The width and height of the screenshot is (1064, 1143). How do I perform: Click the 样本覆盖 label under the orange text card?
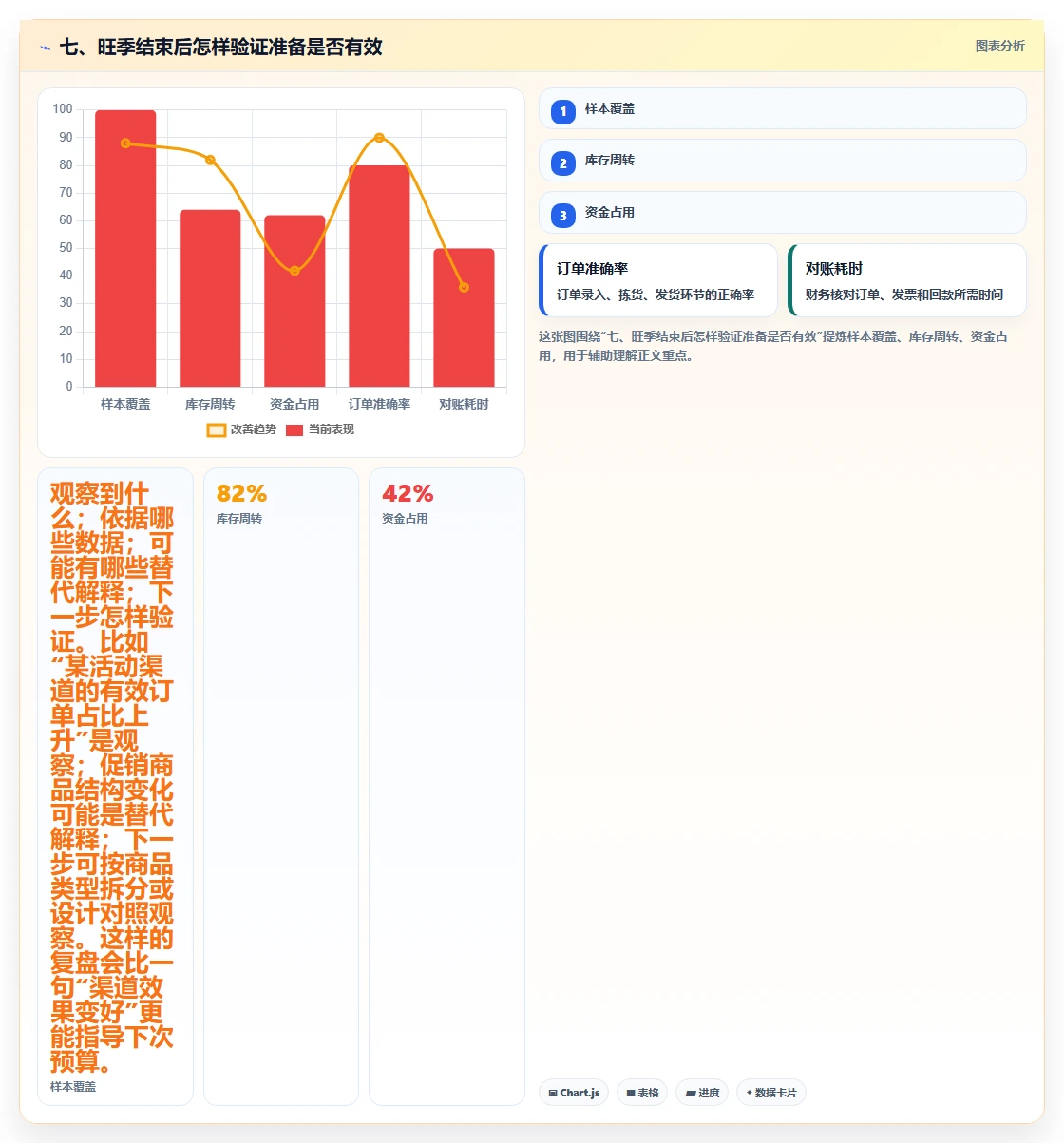[73, 1086]
